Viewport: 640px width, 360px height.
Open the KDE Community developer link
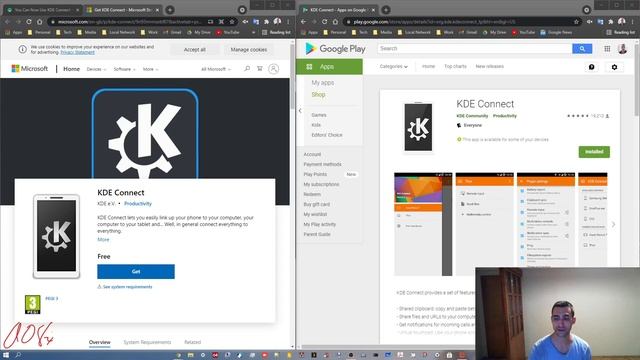pos(472,116)
